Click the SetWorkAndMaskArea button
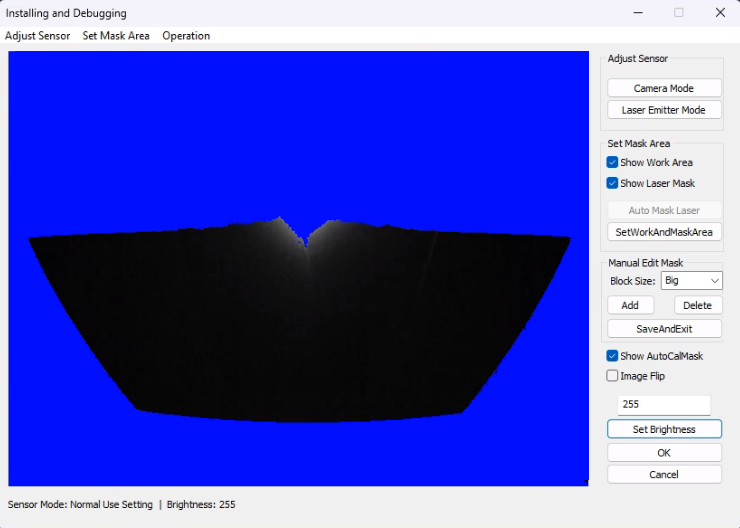Viewport: 740px width, 528px height. (664, 232)
